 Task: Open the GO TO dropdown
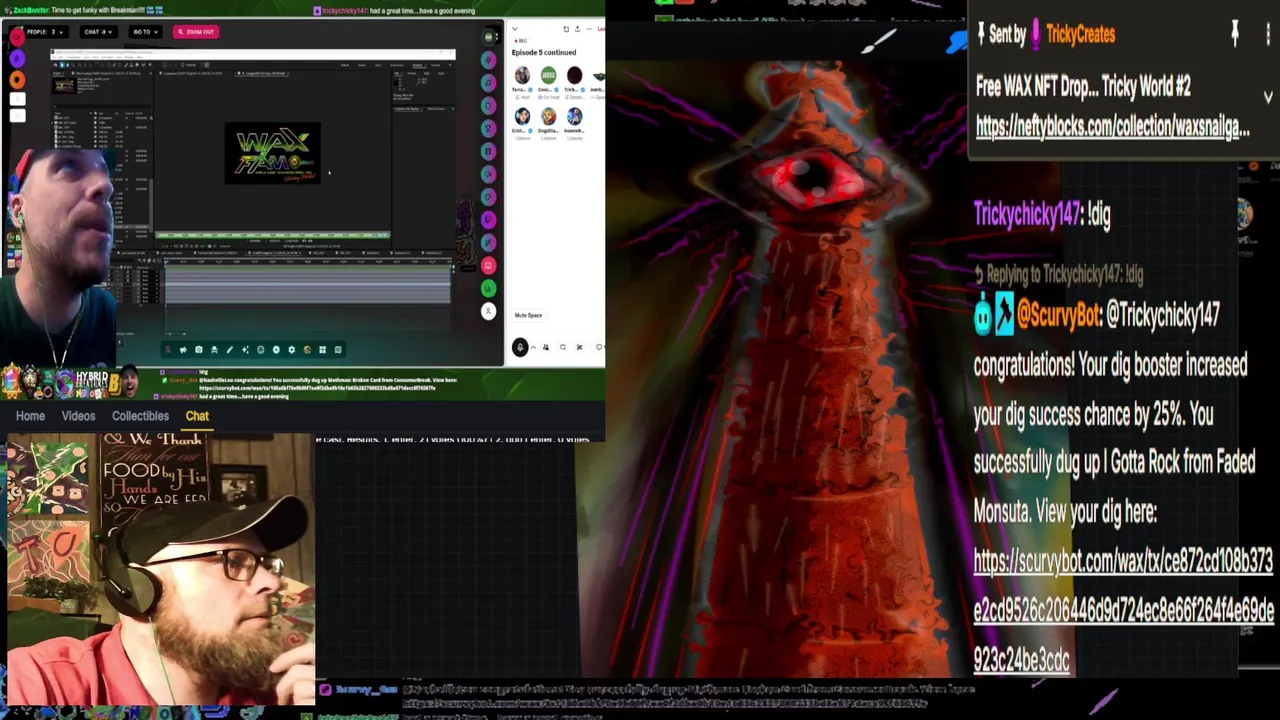point(144,32)
